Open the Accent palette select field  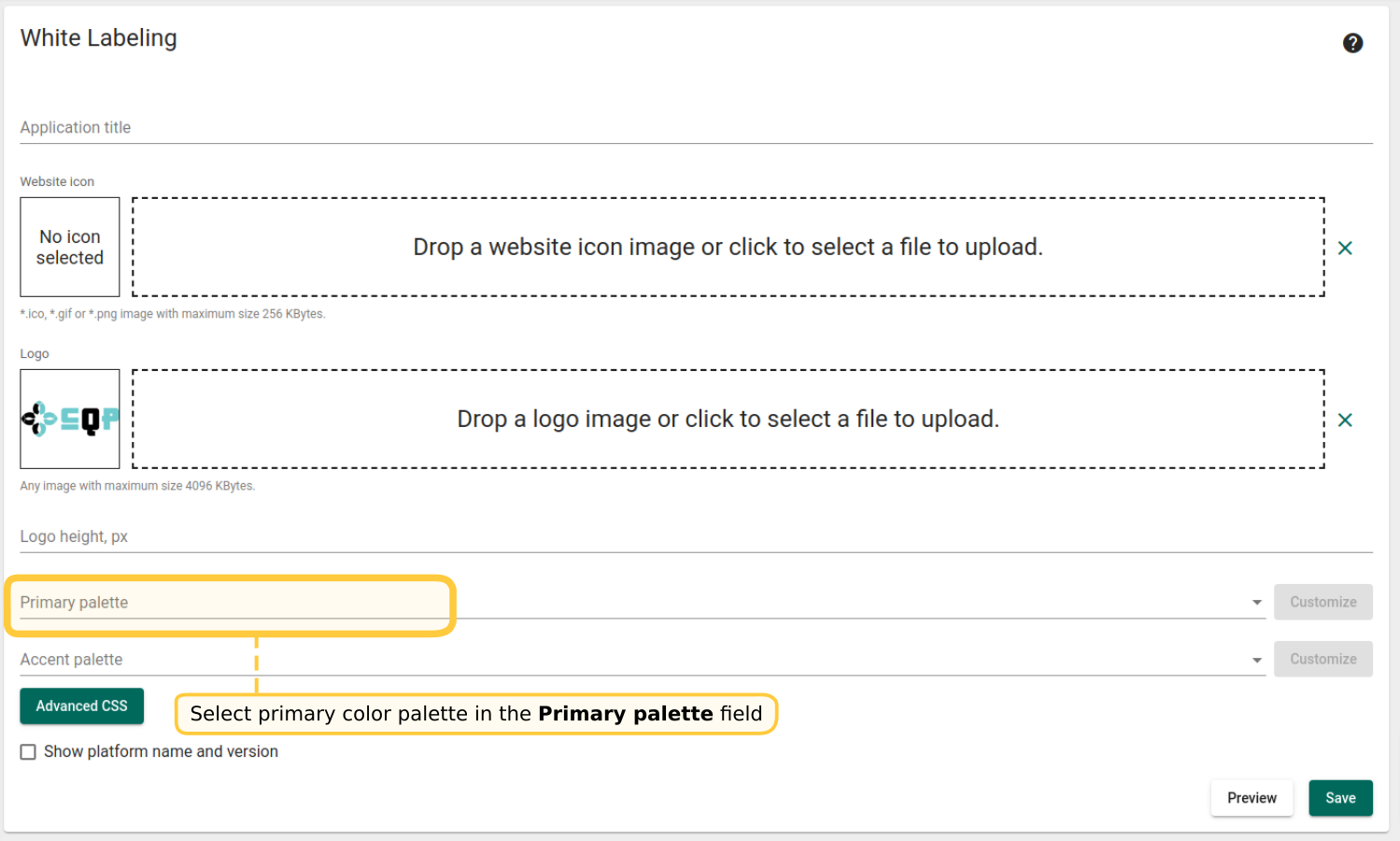click(x=635, y=660)
